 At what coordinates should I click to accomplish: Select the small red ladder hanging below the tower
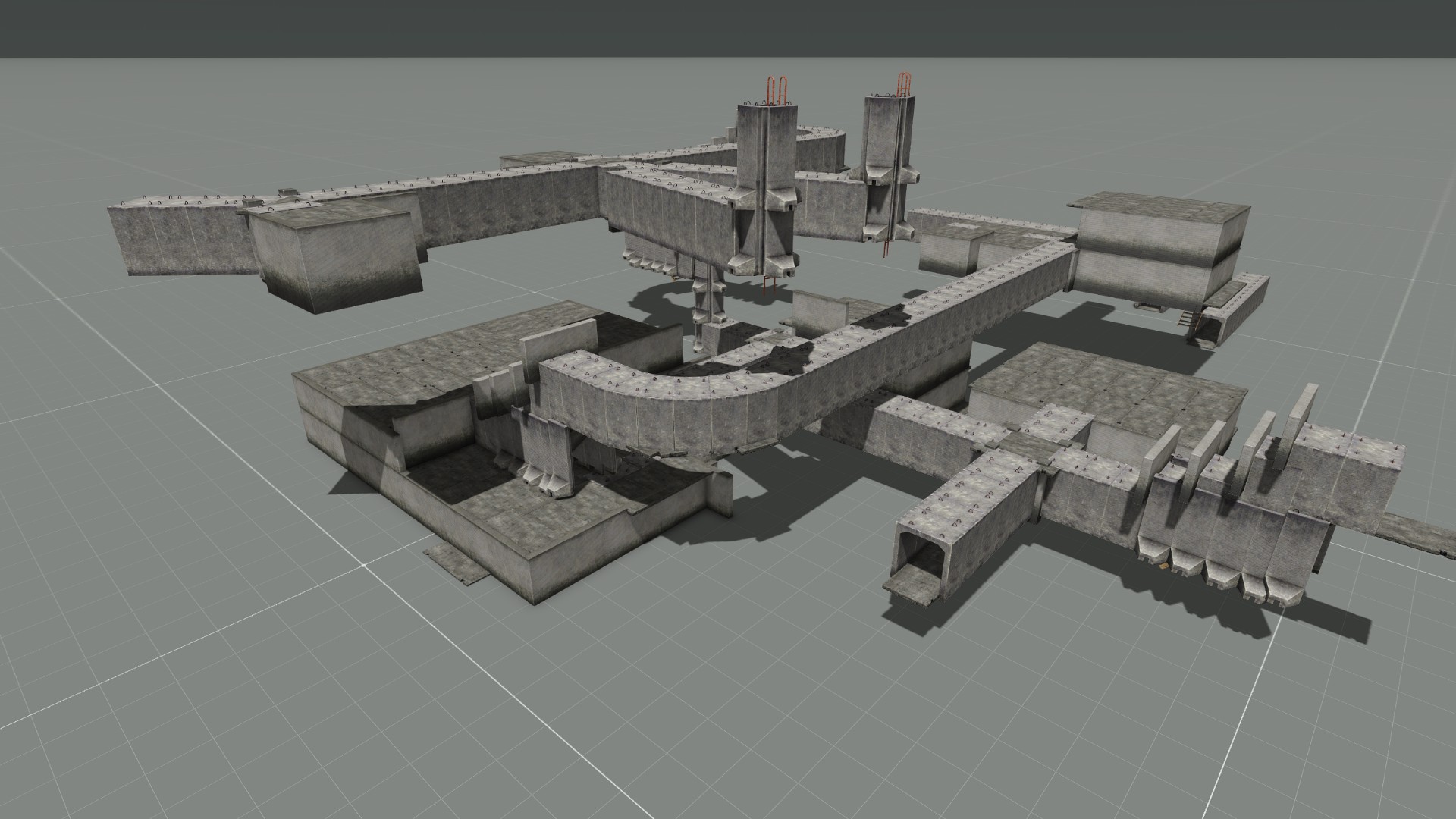tap(770, 285)
